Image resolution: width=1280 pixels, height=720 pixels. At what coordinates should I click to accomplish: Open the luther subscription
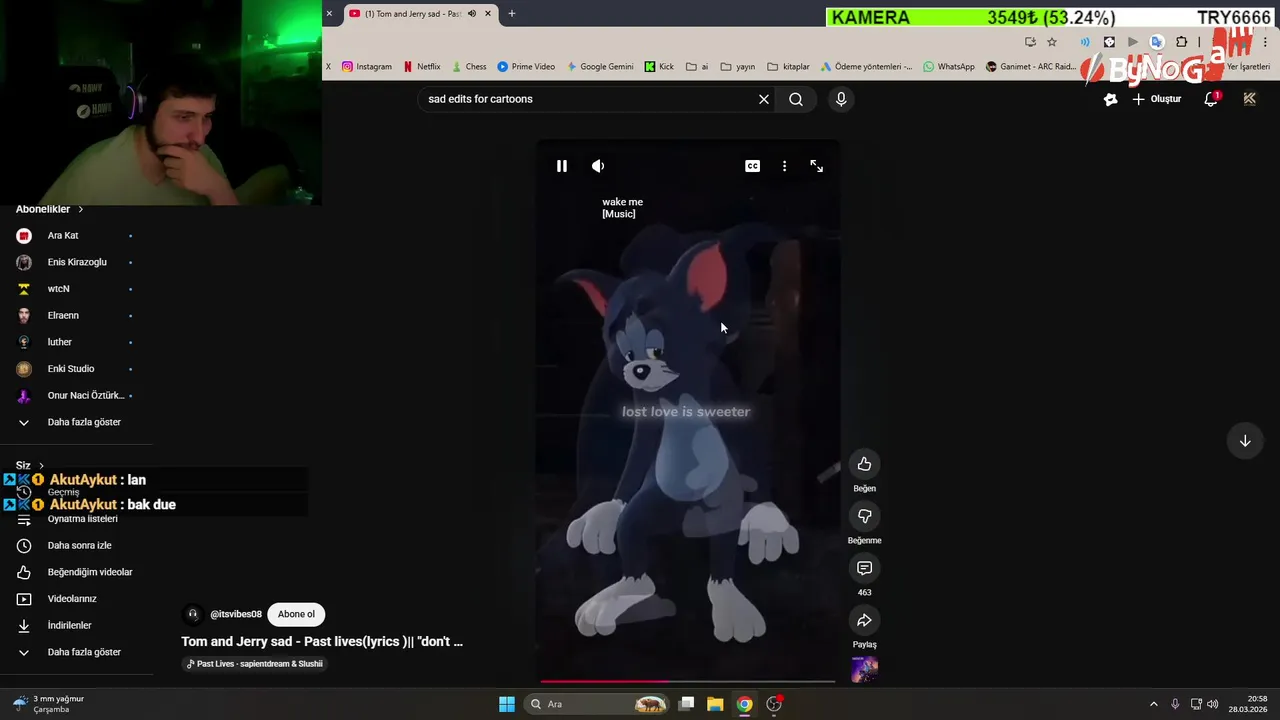[x=76, y=342]
